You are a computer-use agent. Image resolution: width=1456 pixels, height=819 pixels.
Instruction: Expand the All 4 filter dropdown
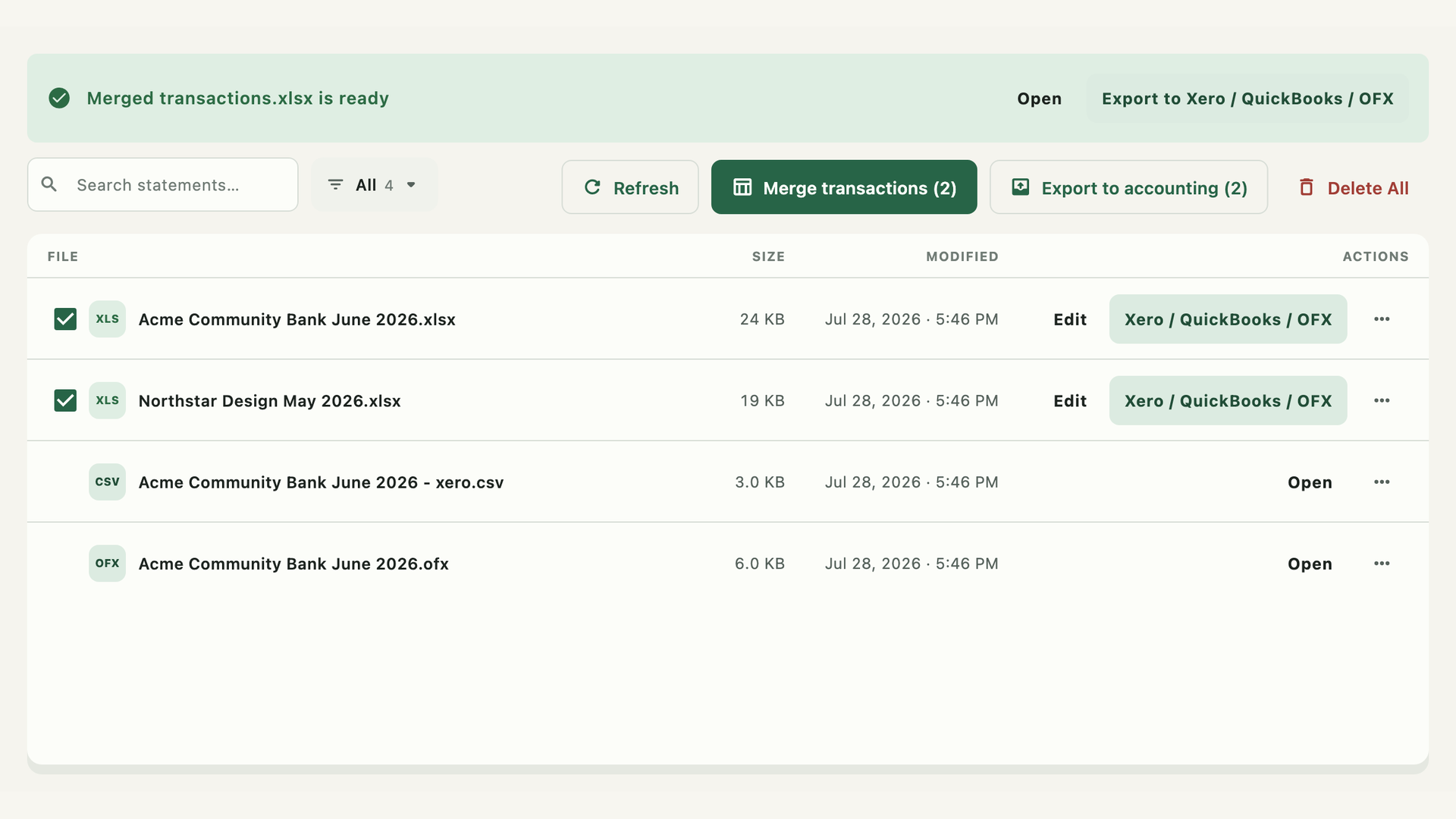(x=374, y=185)
